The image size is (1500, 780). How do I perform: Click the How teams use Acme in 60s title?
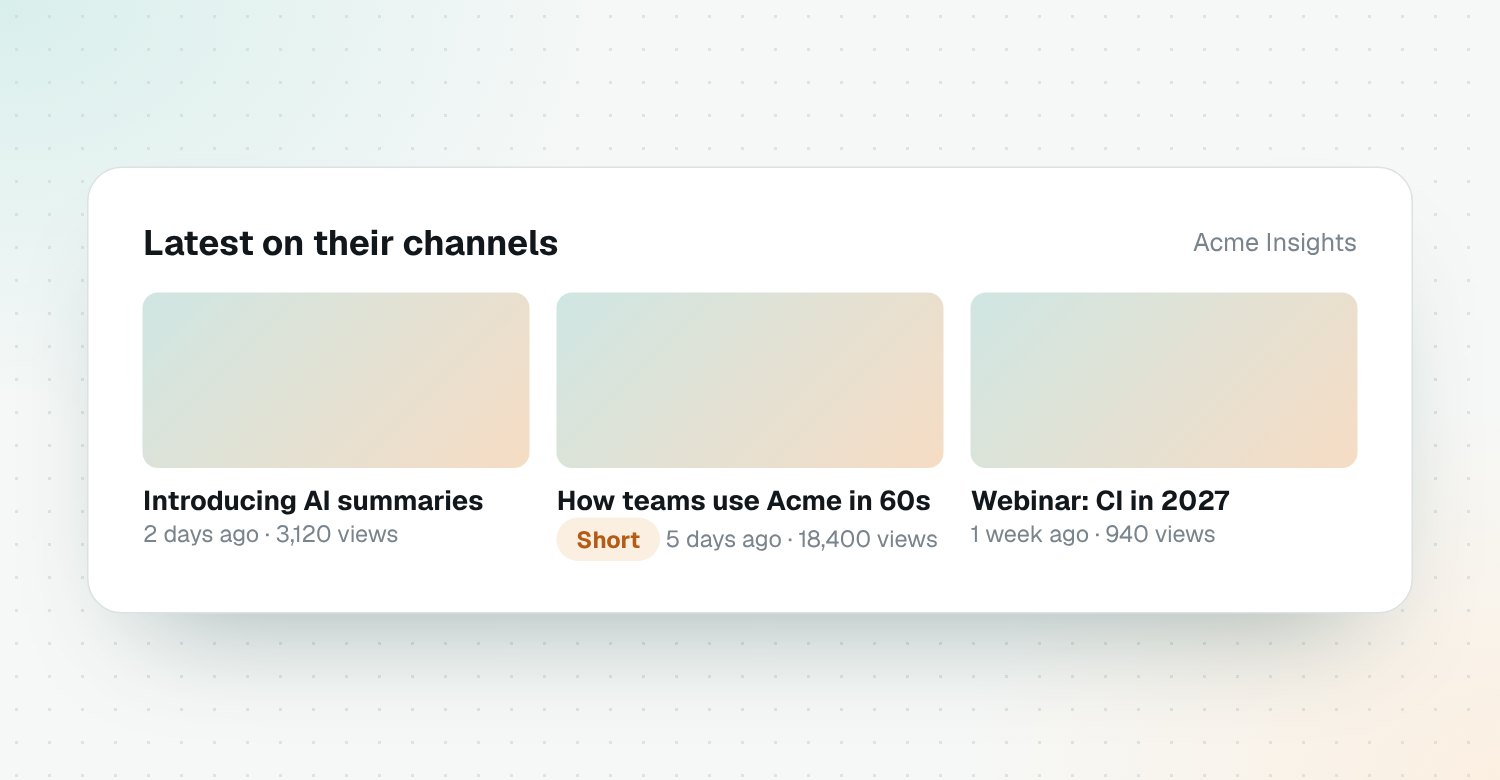[744, 500]
